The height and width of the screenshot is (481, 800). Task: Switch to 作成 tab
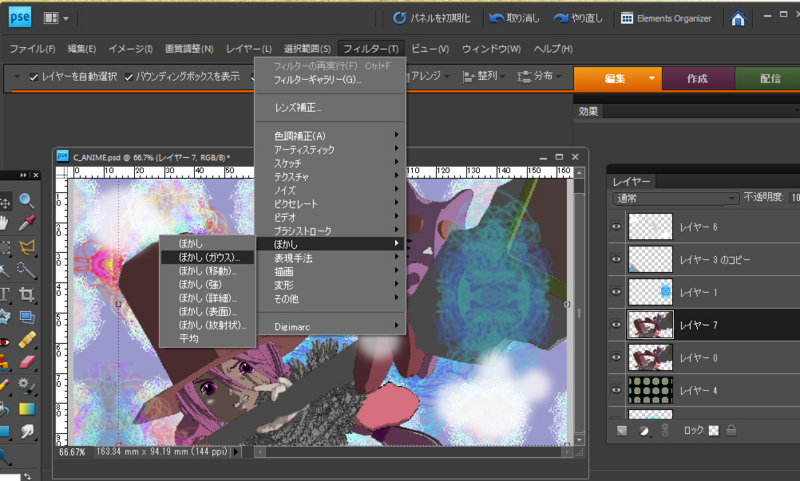click(x=698, y=79)
